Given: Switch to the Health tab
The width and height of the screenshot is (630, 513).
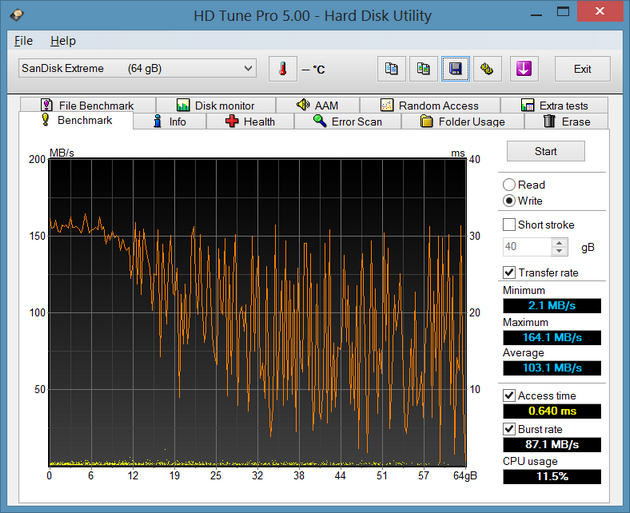Looking at the screenshot, I should tap(250, 121).
